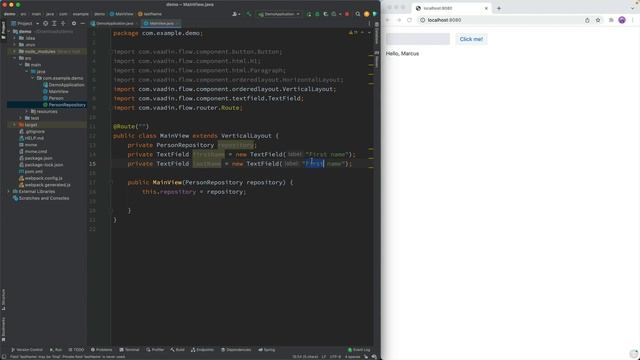Image resolution: width=640 pixels, height=360 pixels.
Task: Click the red Stop button in IntelliJ toolbar
Action: [x=347, y=14]
